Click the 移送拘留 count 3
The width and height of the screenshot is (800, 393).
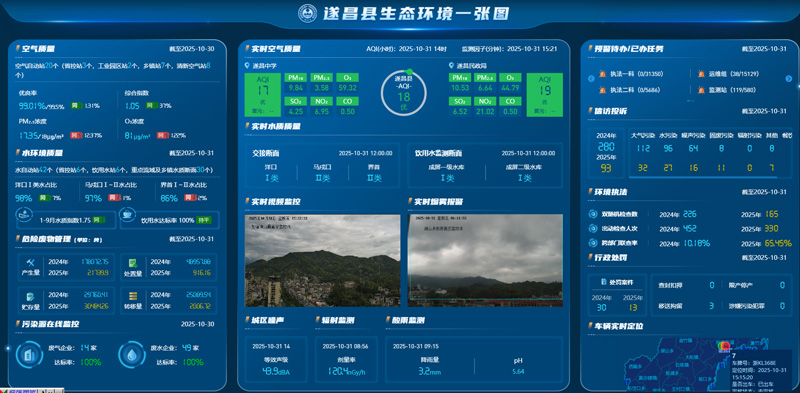711,306
